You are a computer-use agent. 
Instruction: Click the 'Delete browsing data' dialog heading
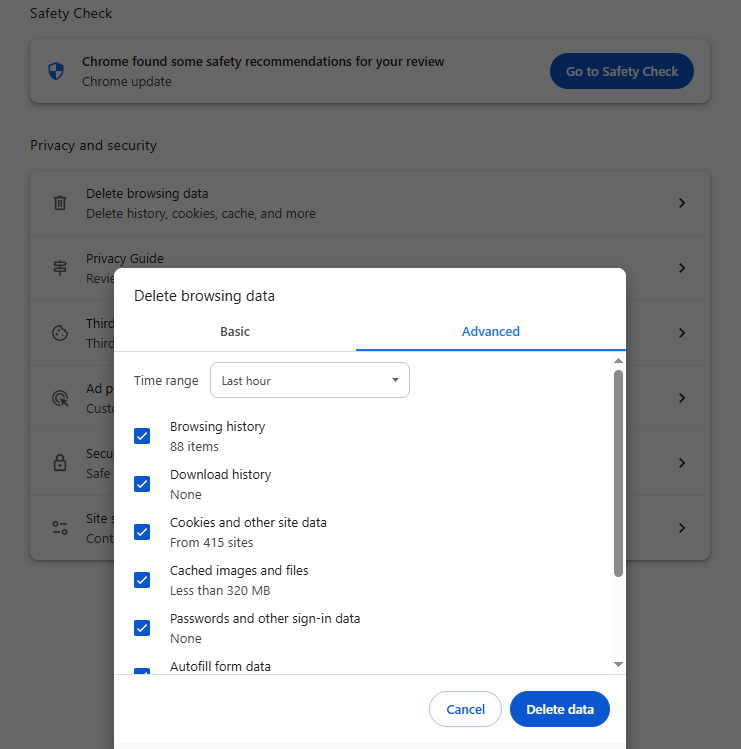click(x=204, y=296)
